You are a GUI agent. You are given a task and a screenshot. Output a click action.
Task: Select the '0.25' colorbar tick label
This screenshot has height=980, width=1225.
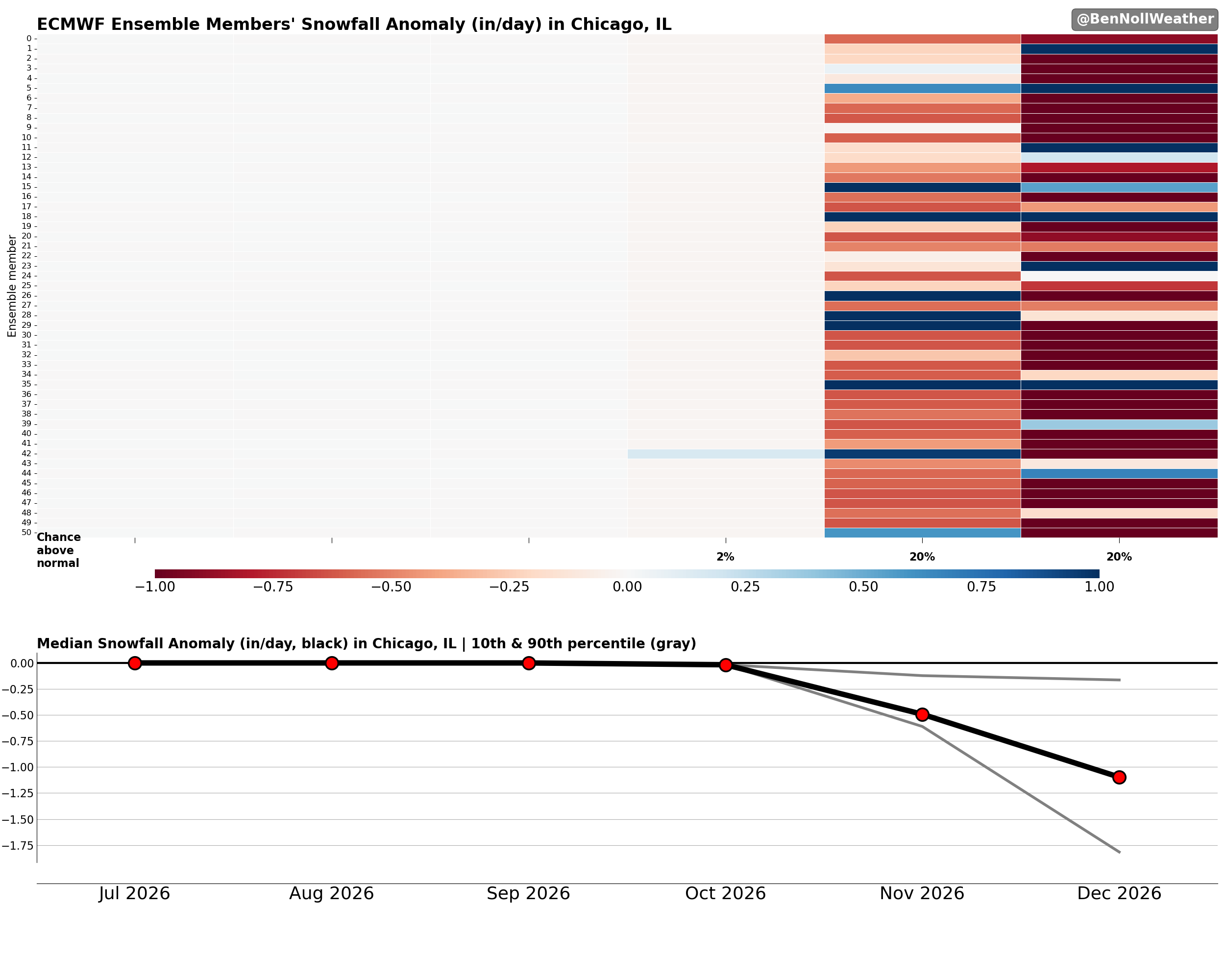[x=745, y=587]
